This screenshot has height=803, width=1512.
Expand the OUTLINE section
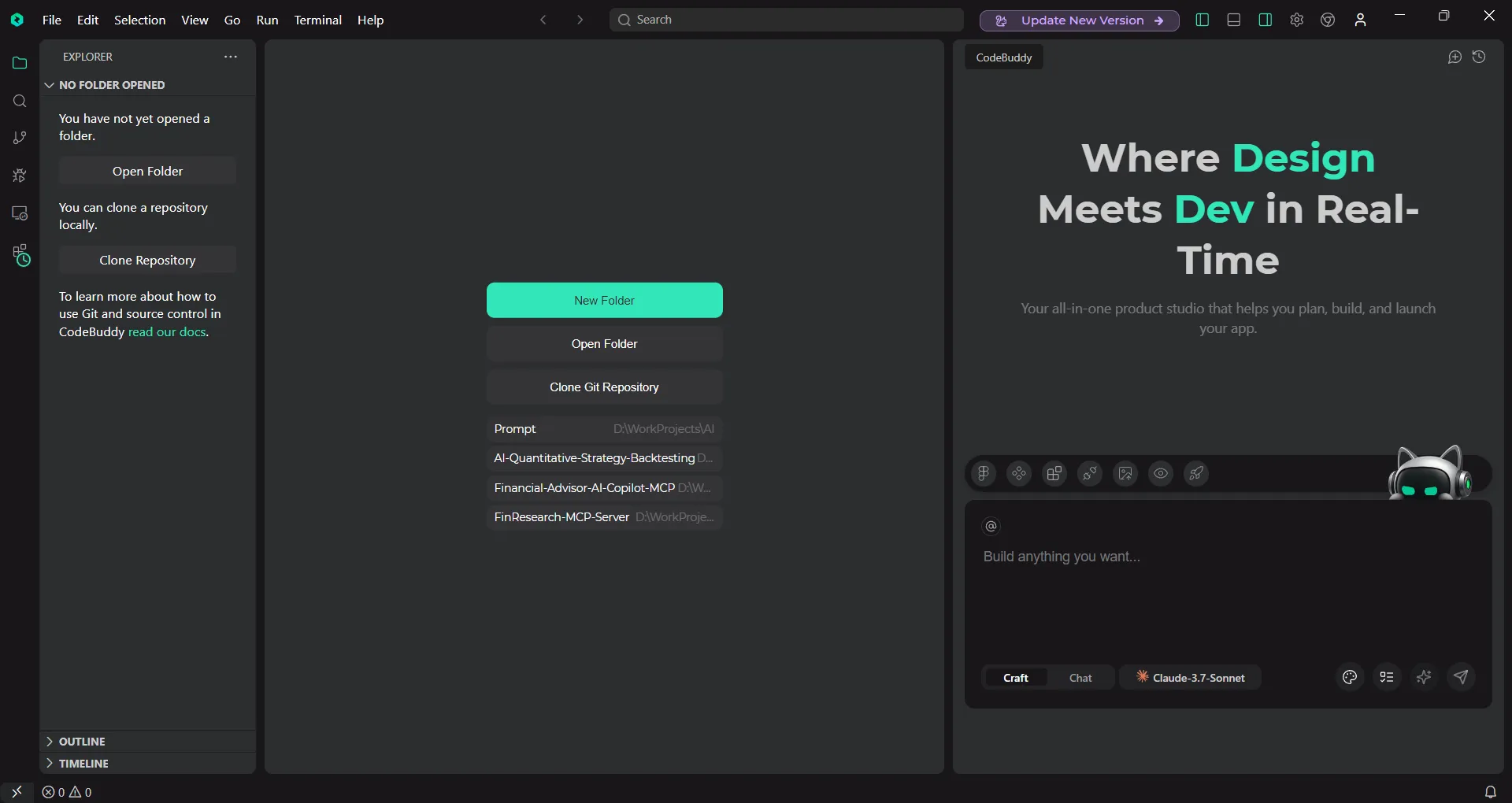coord(148,742)
